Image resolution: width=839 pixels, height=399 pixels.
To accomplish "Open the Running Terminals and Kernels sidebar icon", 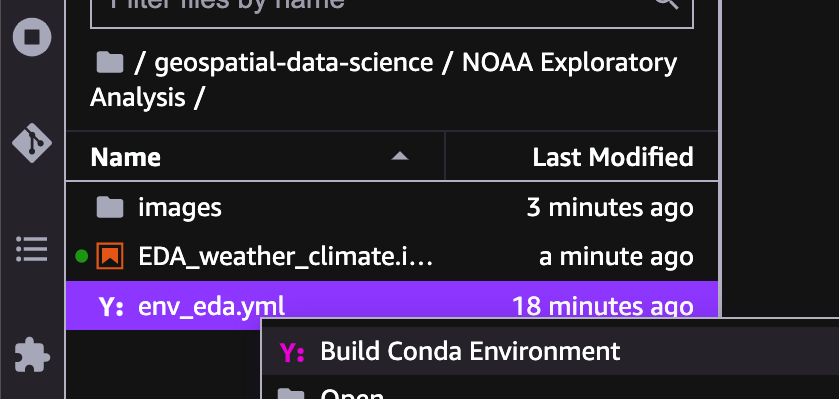I will 32,37.
